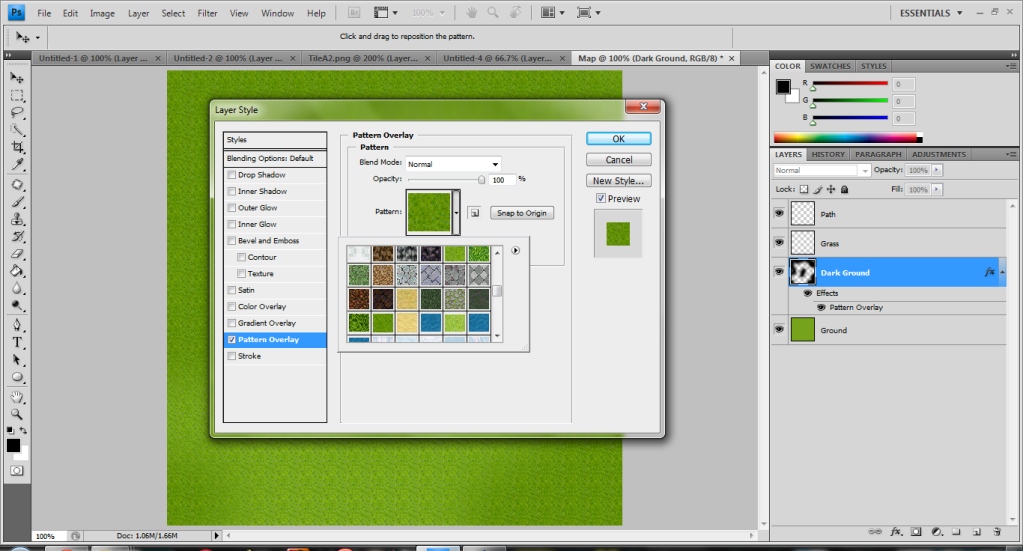Open the Blend Mode dropdown

click(453, 164)
